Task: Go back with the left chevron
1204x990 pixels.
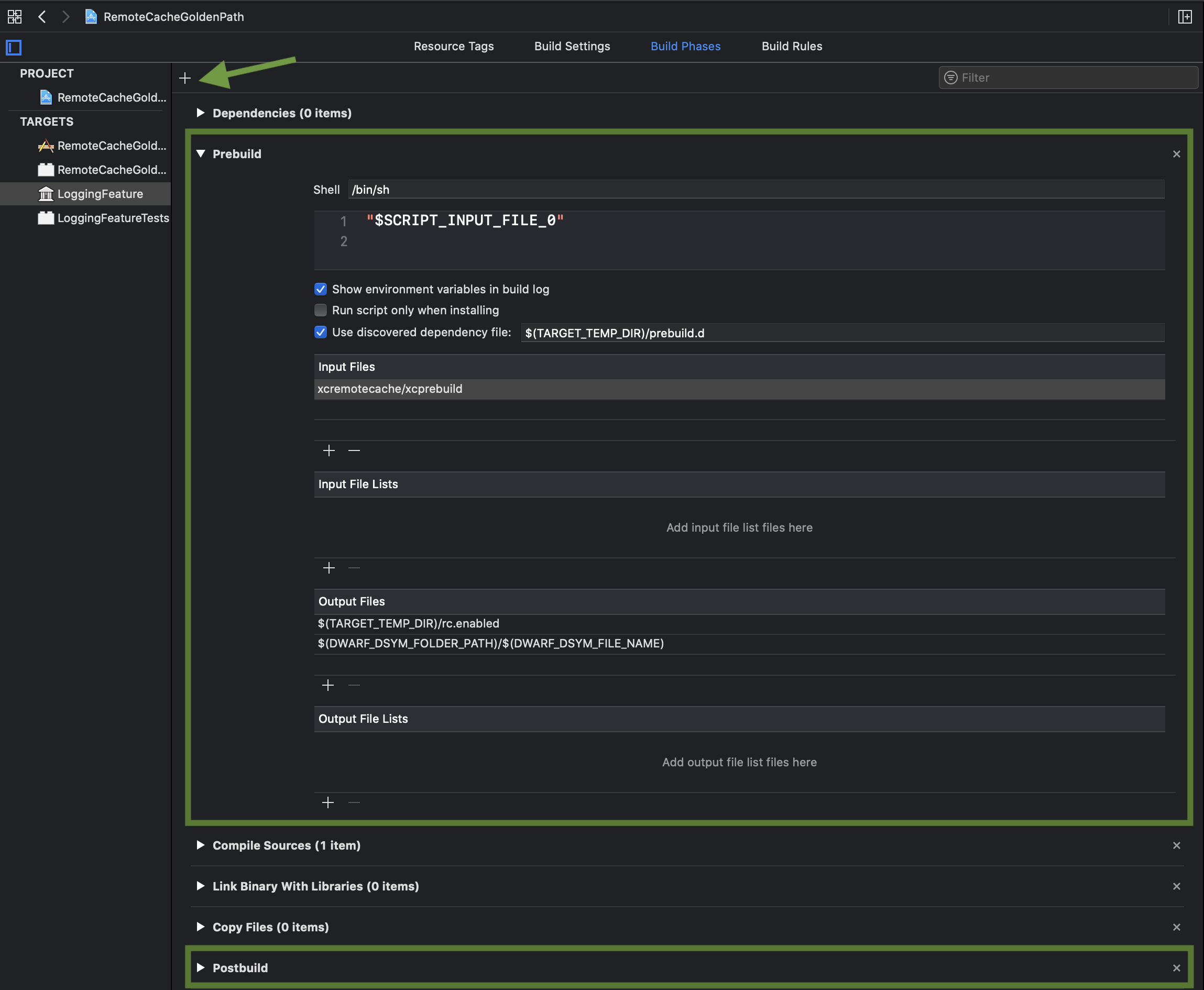Action: [41, 17]
